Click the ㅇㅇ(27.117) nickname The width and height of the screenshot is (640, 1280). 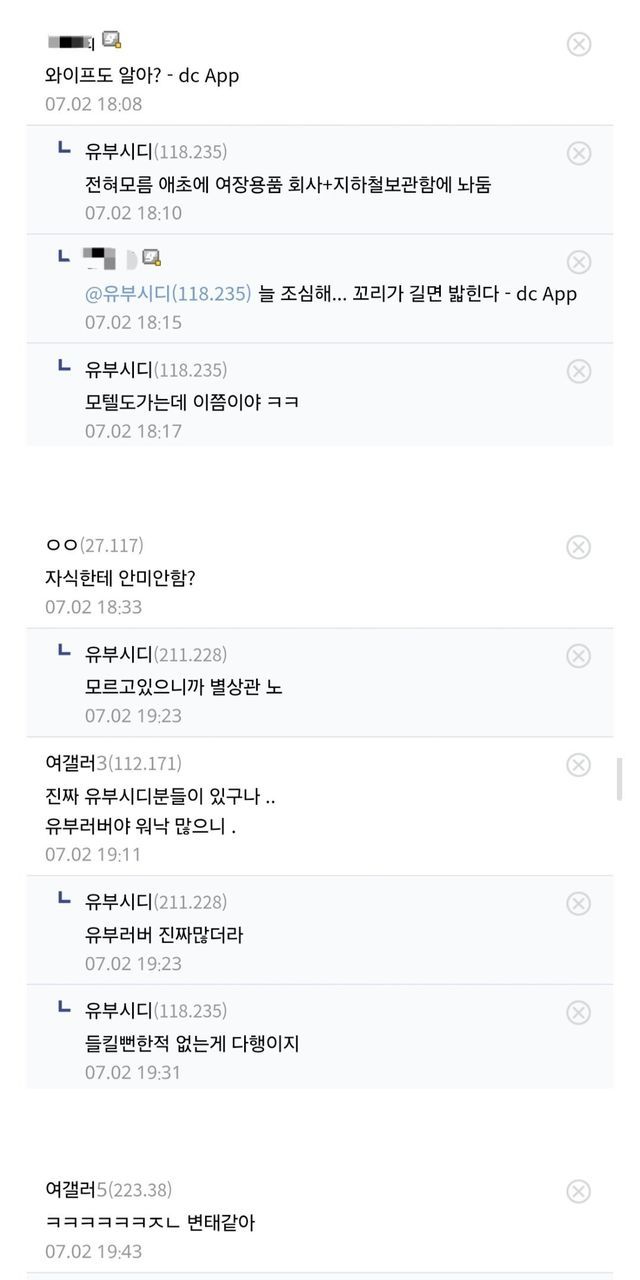point(94,545)
